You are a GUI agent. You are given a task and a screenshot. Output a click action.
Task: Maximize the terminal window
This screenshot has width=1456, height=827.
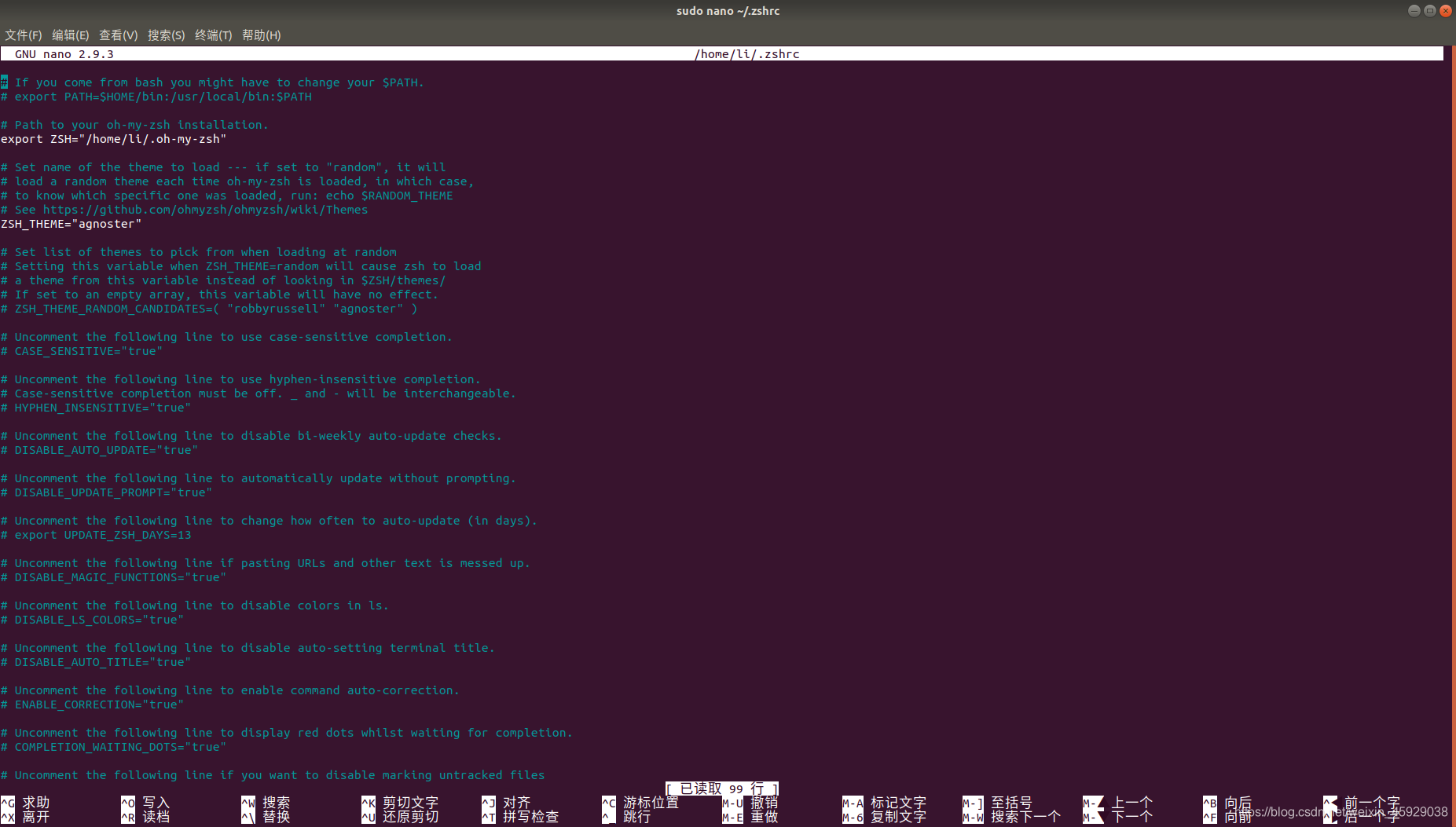pyautogui.click(x=1430, y=10)
